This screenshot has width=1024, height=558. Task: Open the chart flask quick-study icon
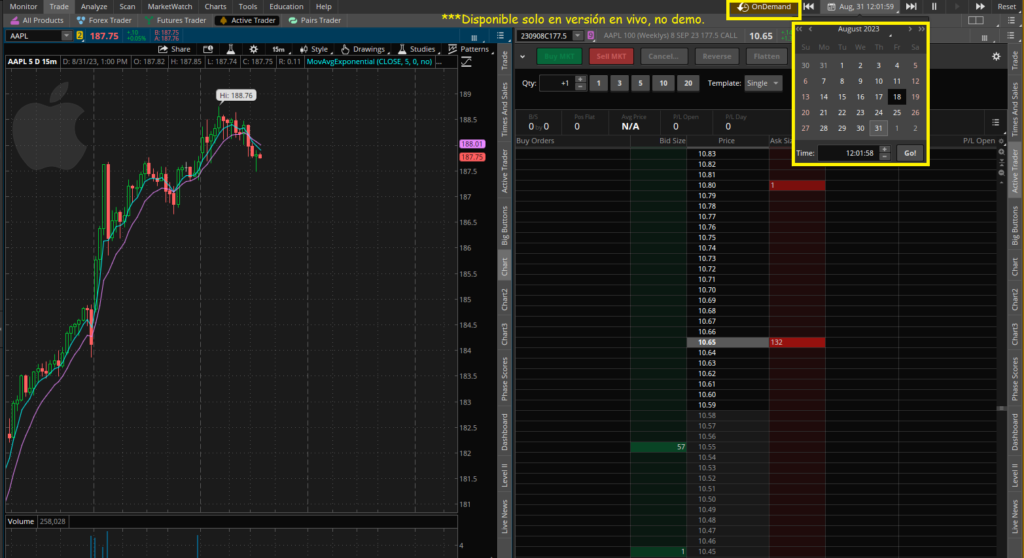coord(231,49)
